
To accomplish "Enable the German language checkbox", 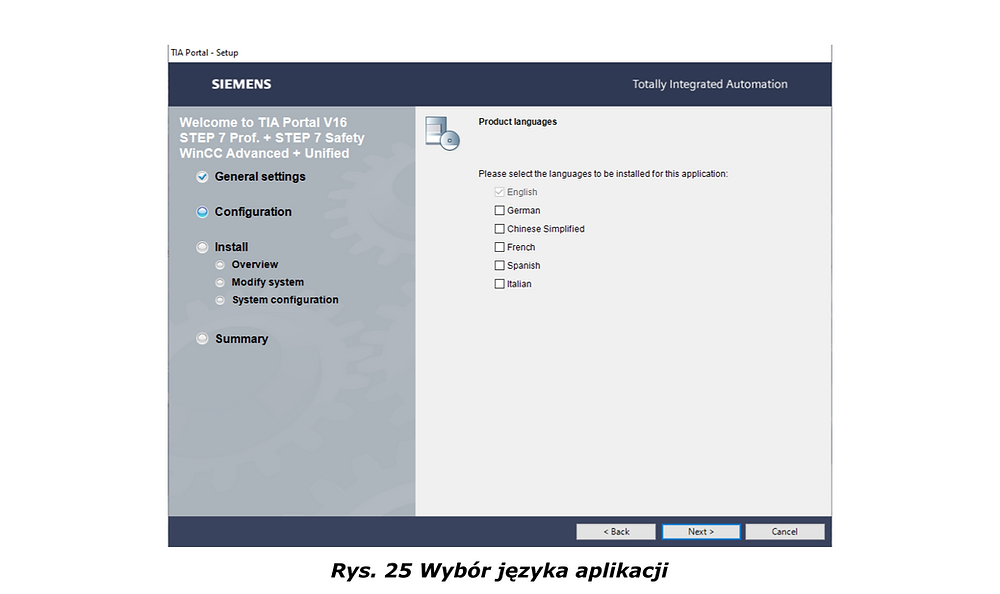I will pos(499,211).
